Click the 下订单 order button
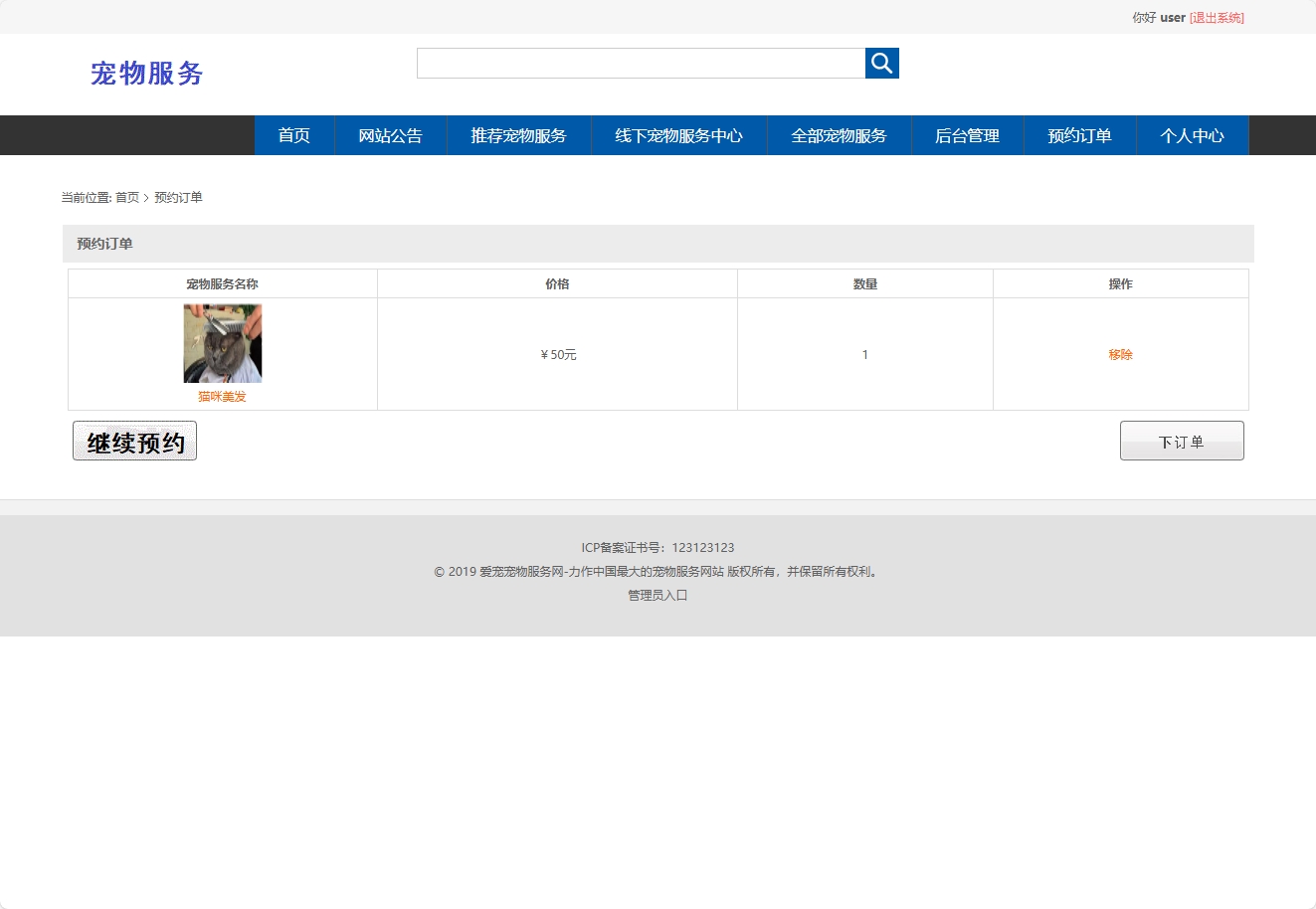 [x=1182, y=440]
